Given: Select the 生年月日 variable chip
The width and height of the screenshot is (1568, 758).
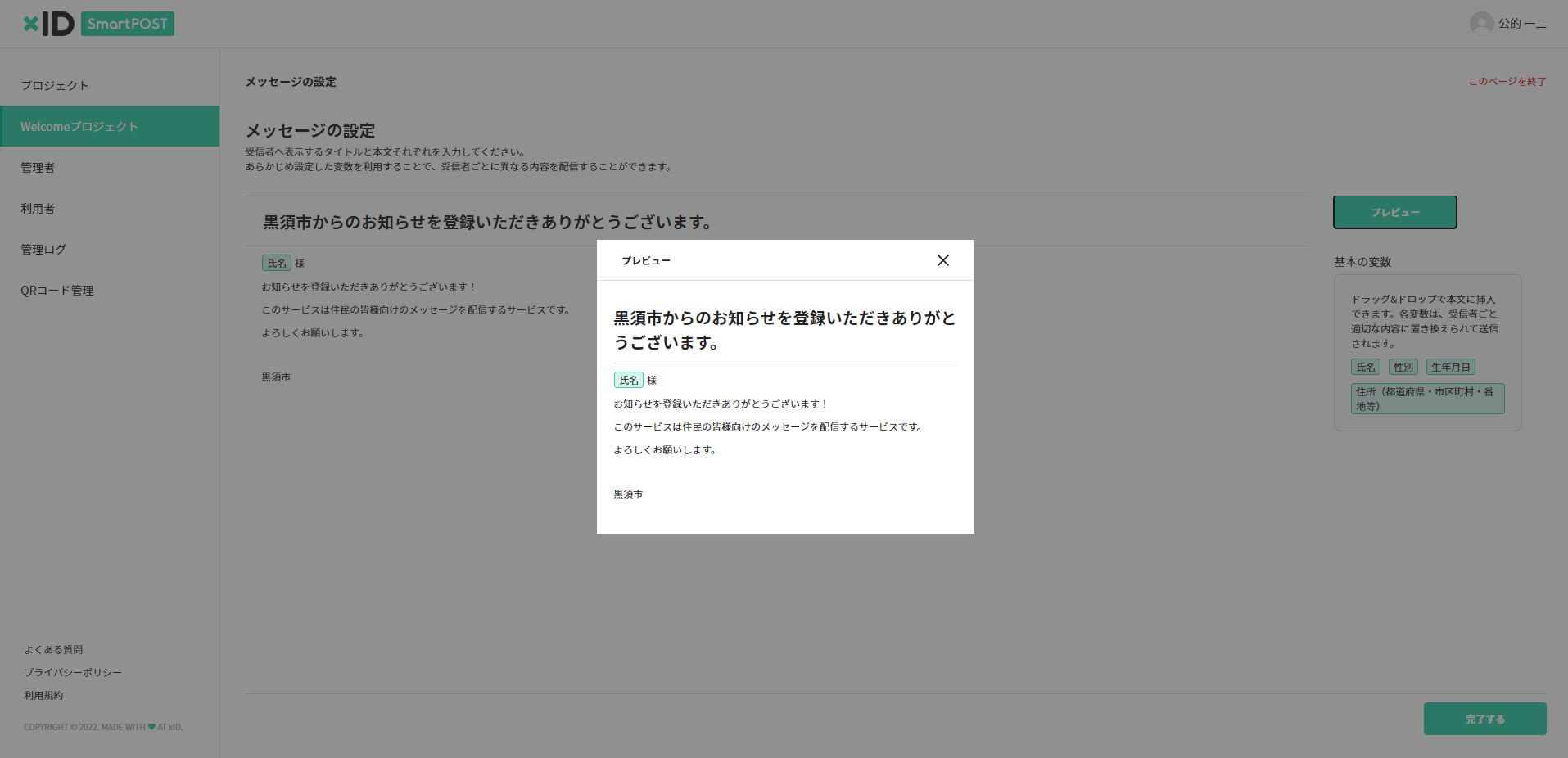Looking at the screenshot, I should click(1450, 368).
